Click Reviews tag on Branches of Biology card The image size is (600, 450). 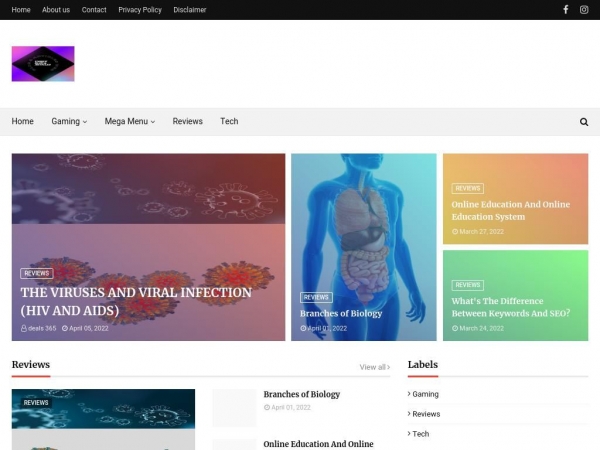316,297
